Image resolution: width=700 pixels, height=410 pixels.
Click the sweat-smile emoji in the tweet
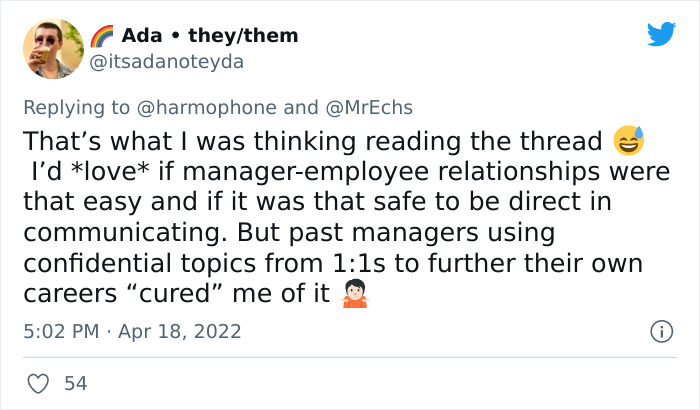pos(626,141)
